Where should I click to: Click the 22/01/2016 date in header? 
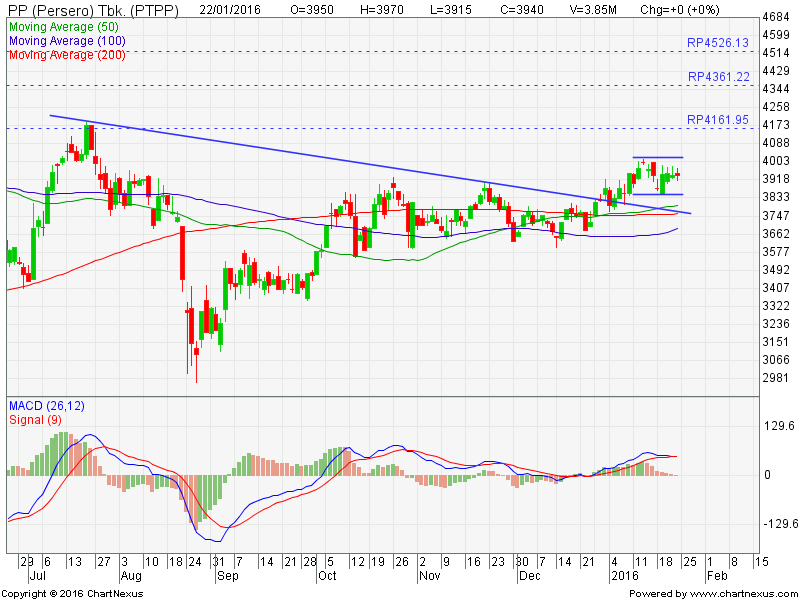(231, 9)
